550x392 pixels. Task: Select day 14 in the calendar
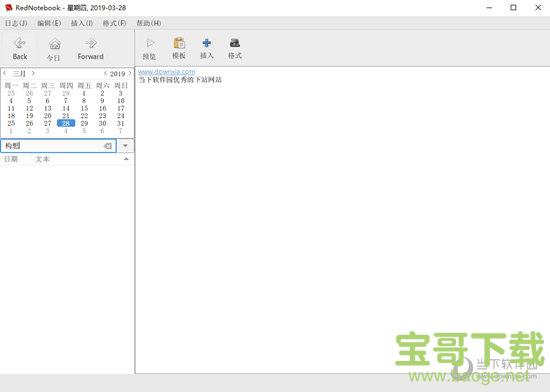[66, 108]
